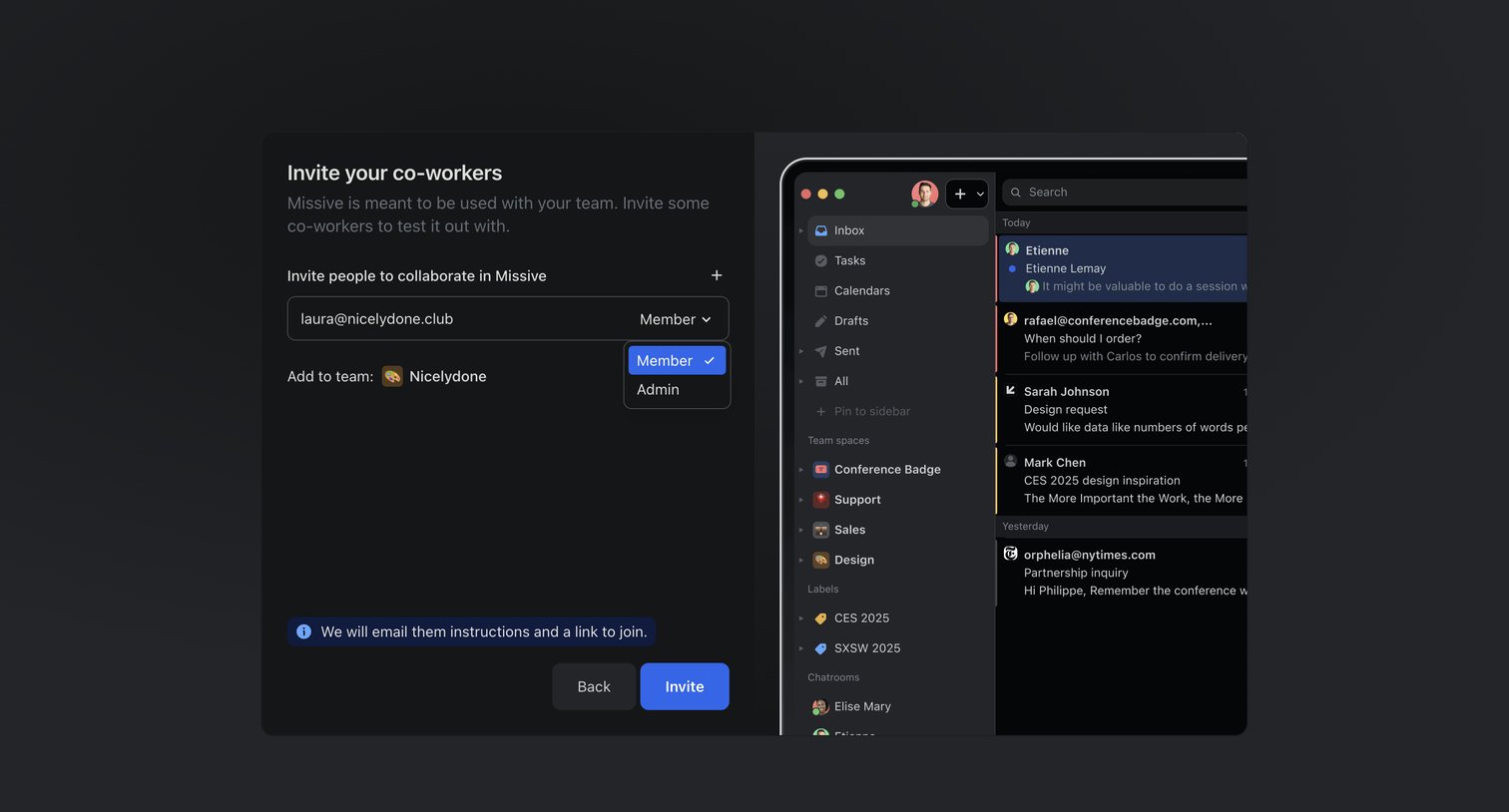The image size is (1509, 812).
Task: Click the NYTimes sender logo
Action: 1010,554
